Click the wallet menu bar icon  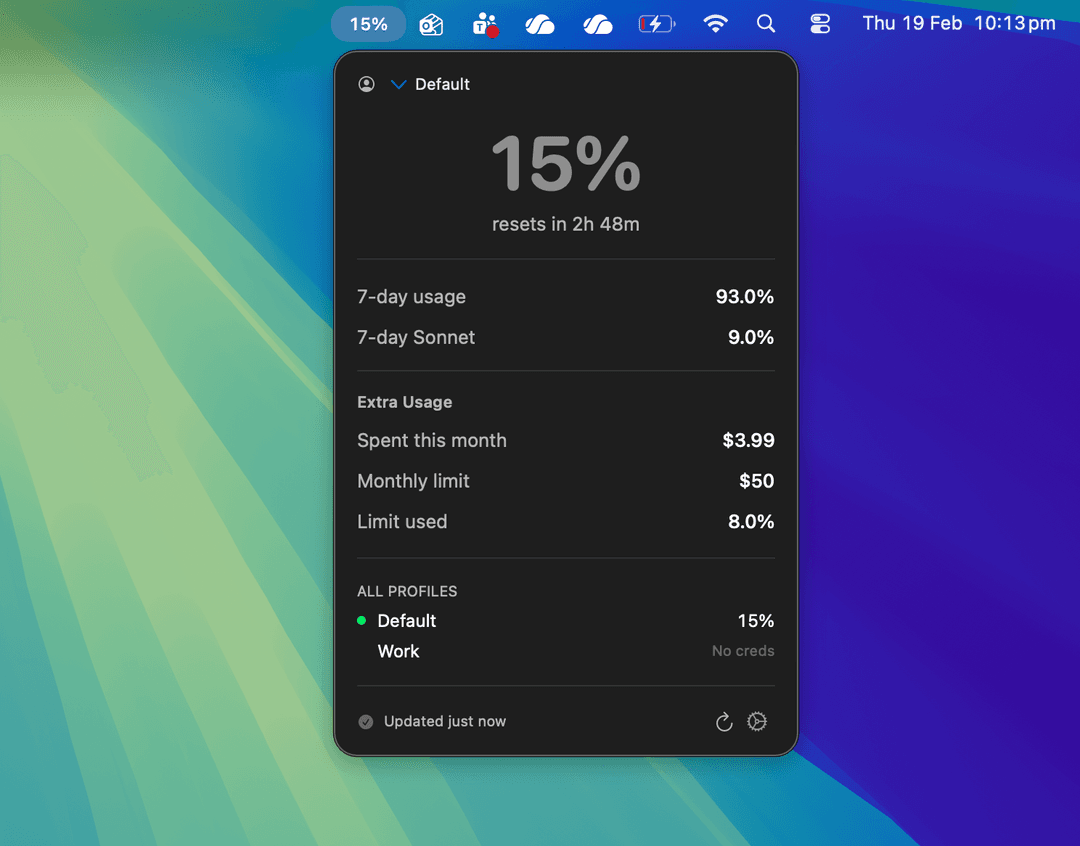click(x=430, y=23)
